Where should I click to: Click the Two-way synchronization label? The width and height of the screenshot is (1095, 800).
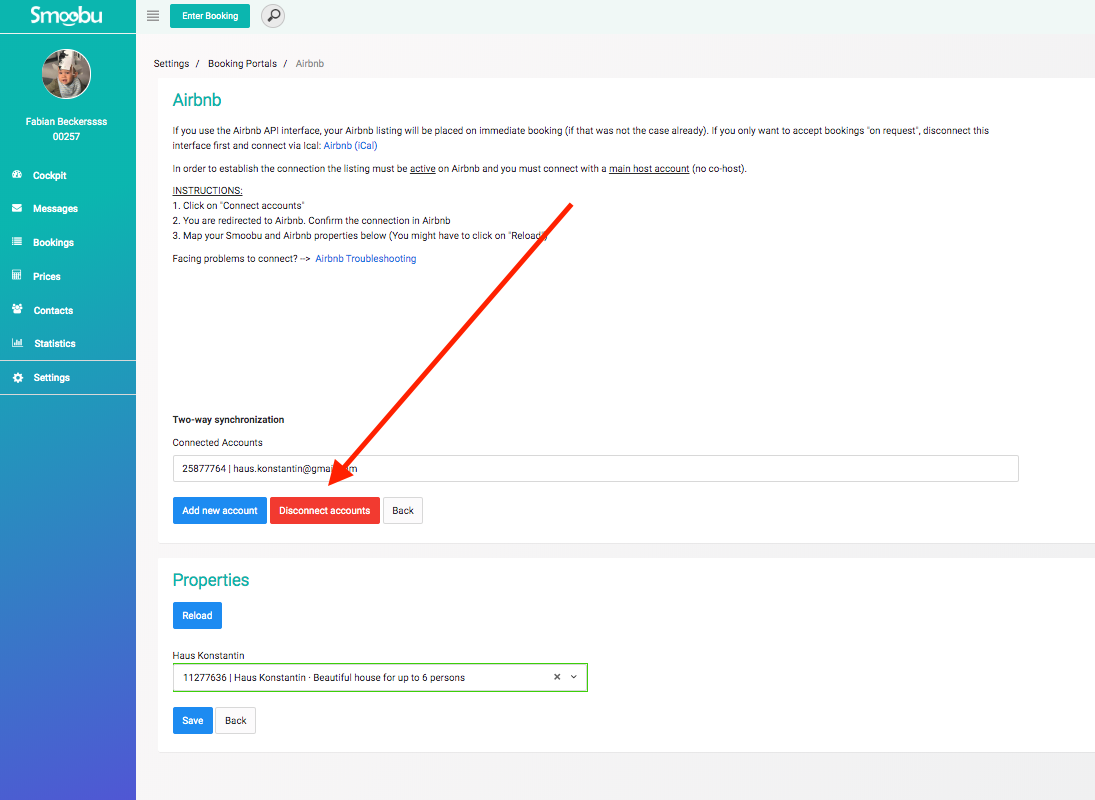point(228,420)
